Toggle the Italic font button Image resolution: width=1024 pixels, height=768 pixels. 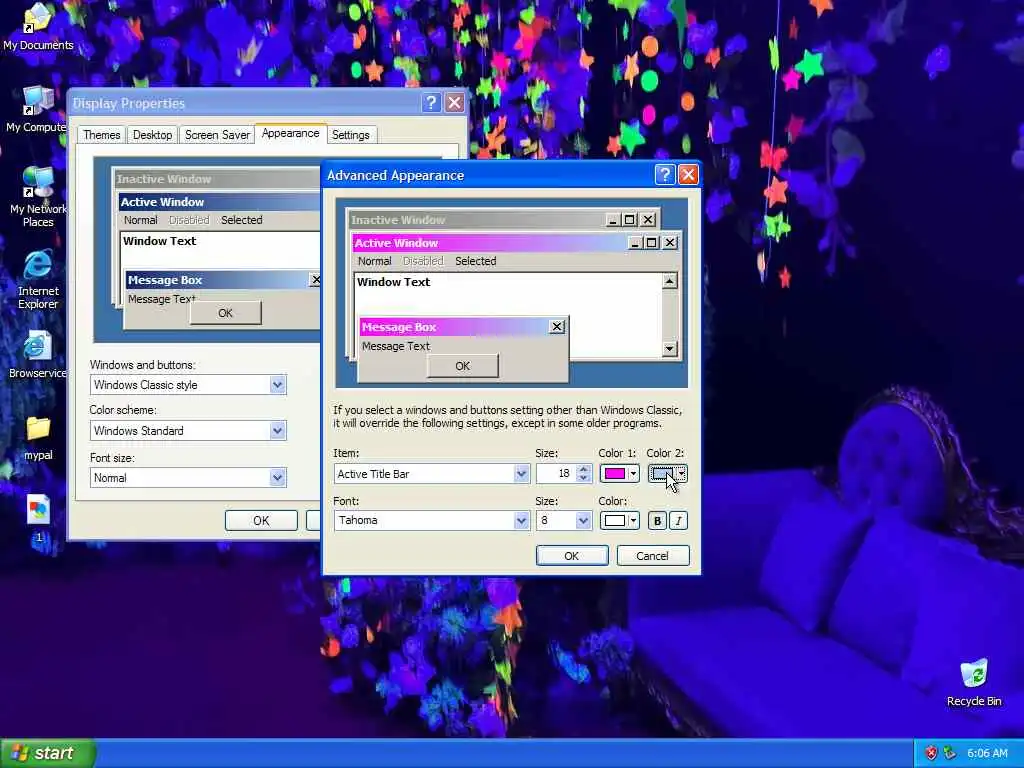[679, 520]
